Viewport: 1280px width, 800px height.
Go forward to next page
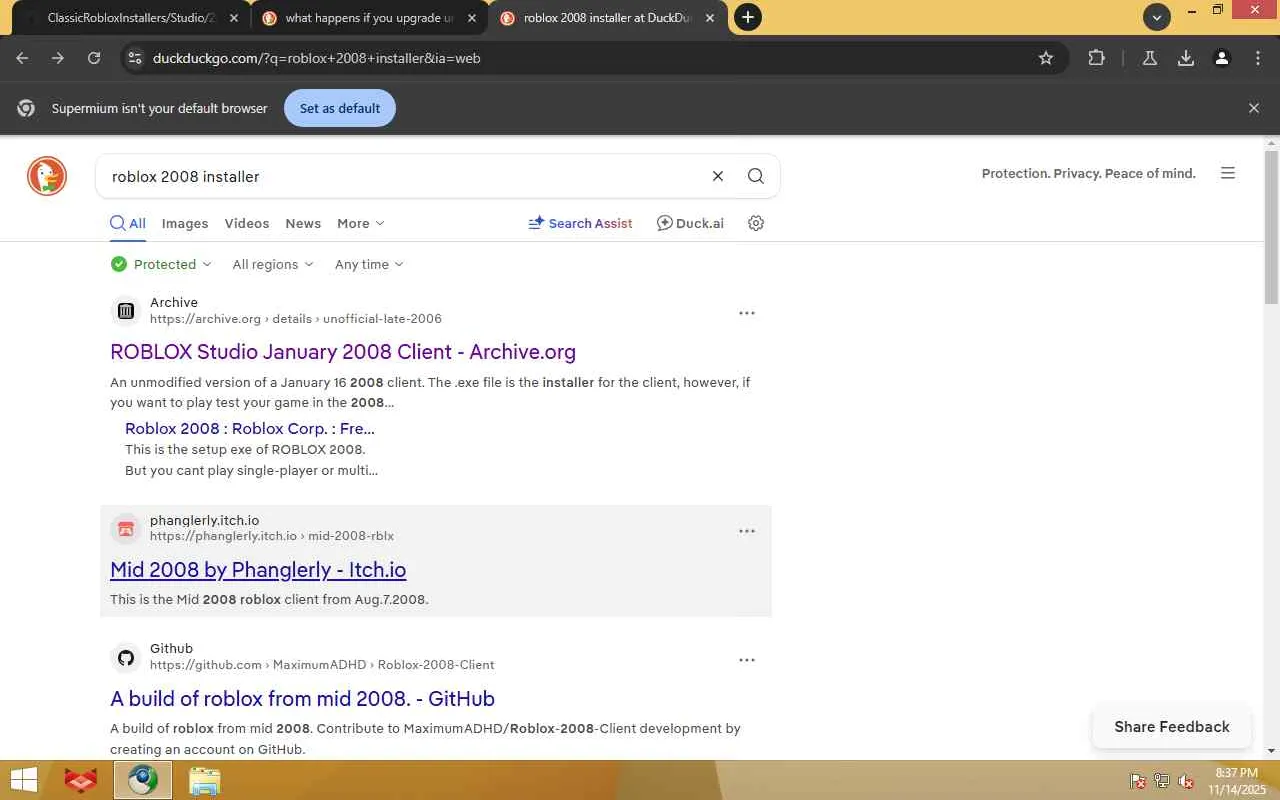[x=58, y=58]
